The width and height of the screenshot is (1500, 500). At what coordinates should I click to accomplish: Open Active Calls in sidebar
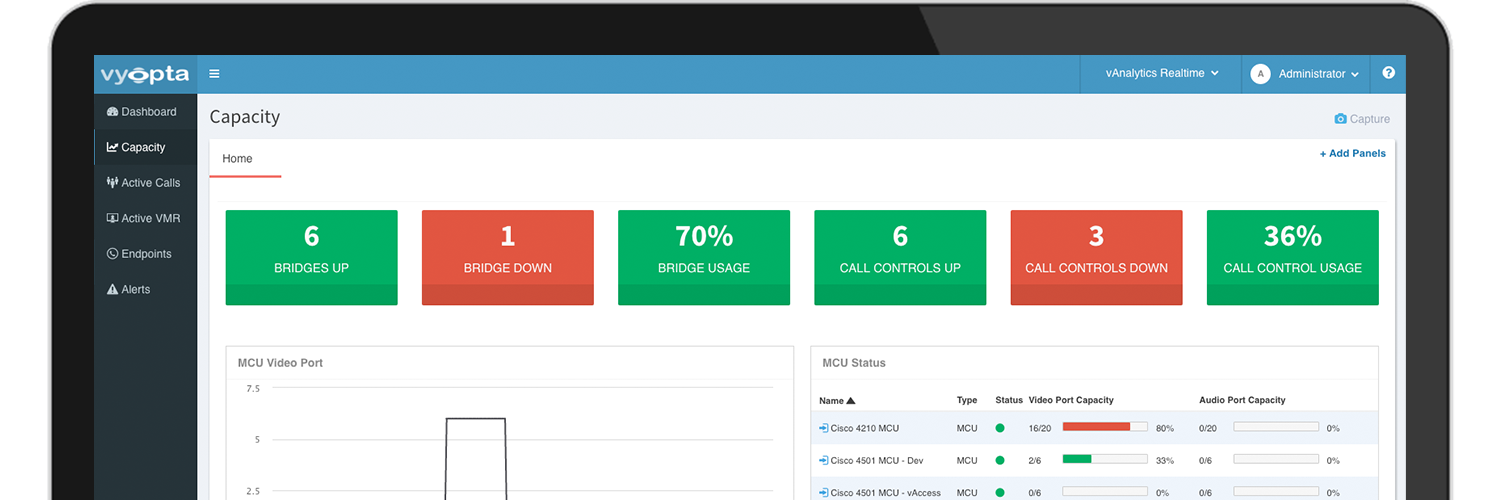(x=145, y=183)
